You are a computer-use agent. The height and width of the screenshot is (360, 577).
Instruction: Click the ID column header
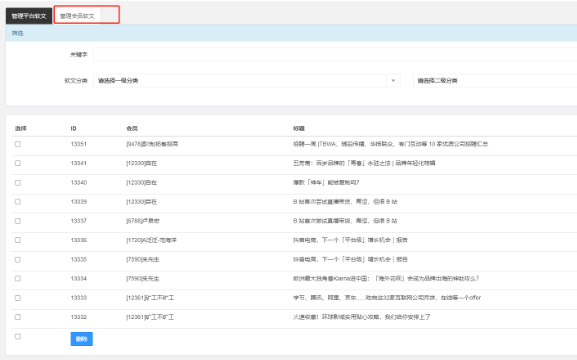click(74, 128)
